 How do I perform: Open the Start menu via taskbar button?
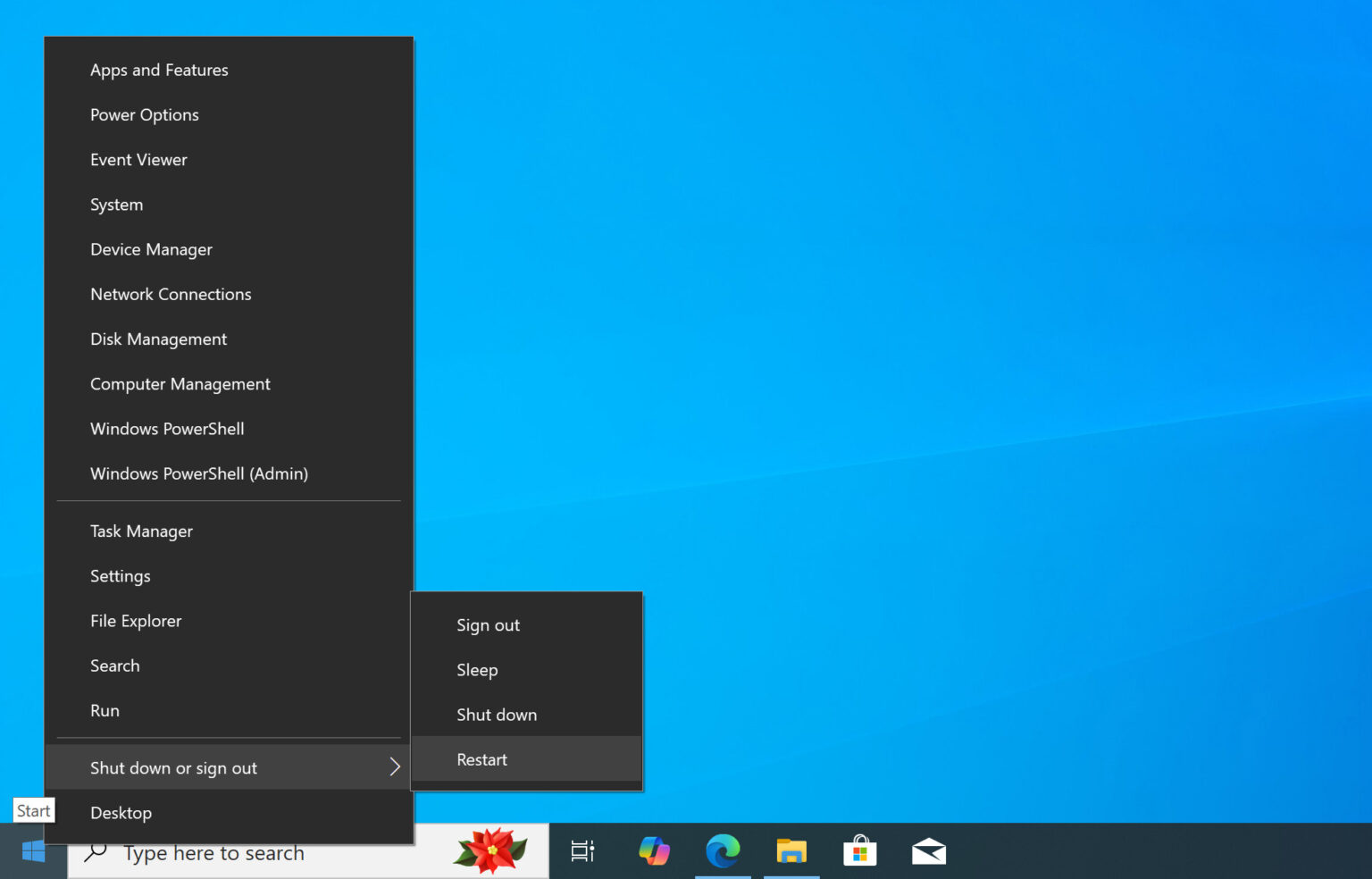tap(32, 851)
